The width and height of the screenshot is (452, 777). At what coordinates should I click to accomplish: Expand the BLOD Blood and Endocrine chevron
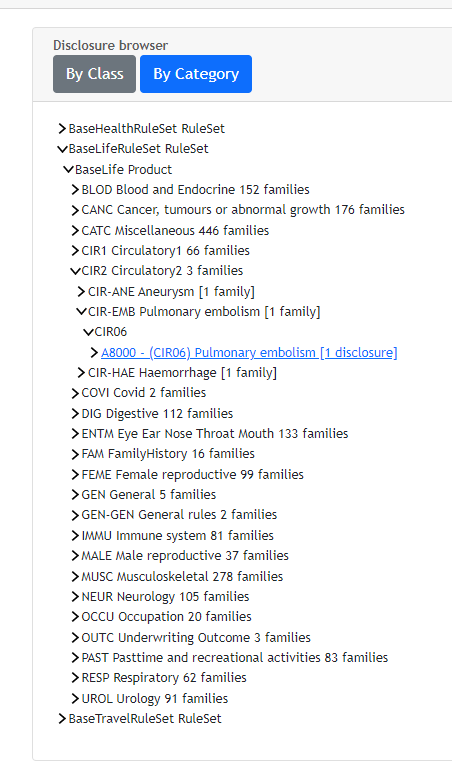click(x=75, y=190)
